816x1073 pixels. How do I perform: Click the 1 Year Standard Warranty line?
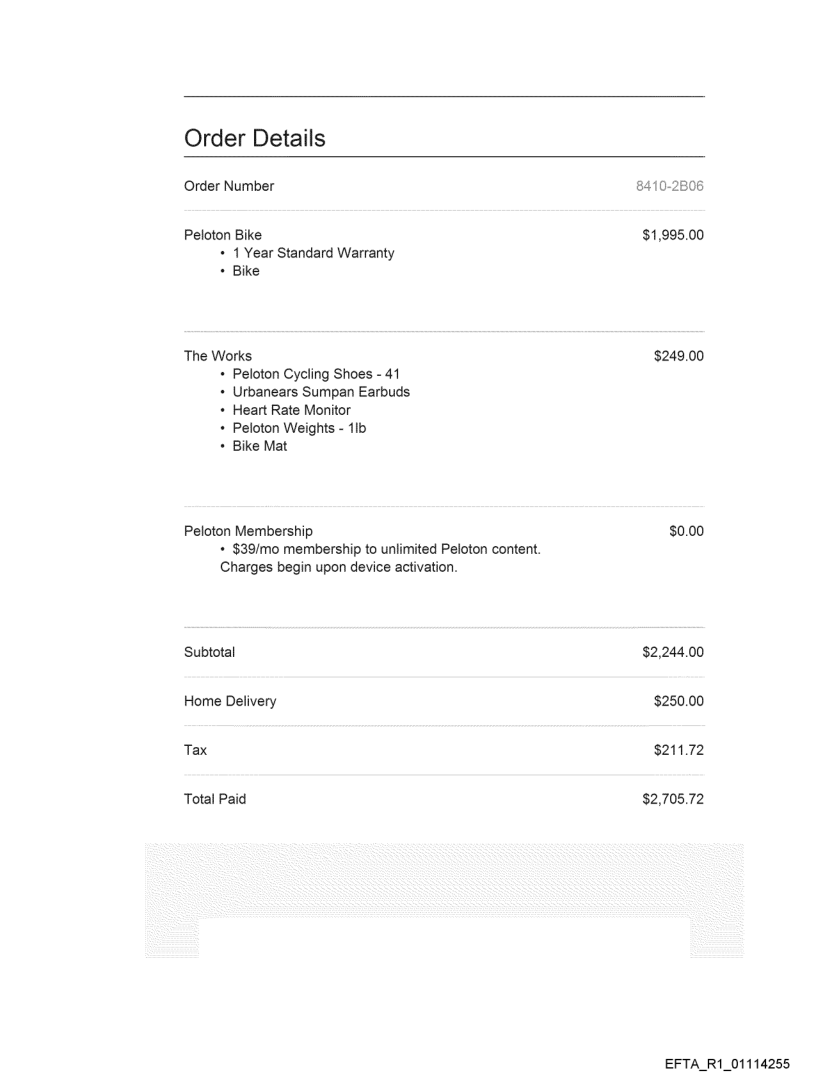(x=313, y=253)
